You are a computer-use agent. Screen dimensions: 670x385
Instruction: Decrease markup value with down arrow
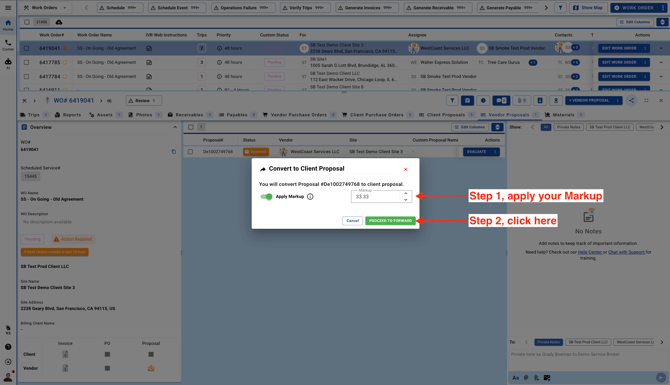pyautogui.click(x=406, y=200)
